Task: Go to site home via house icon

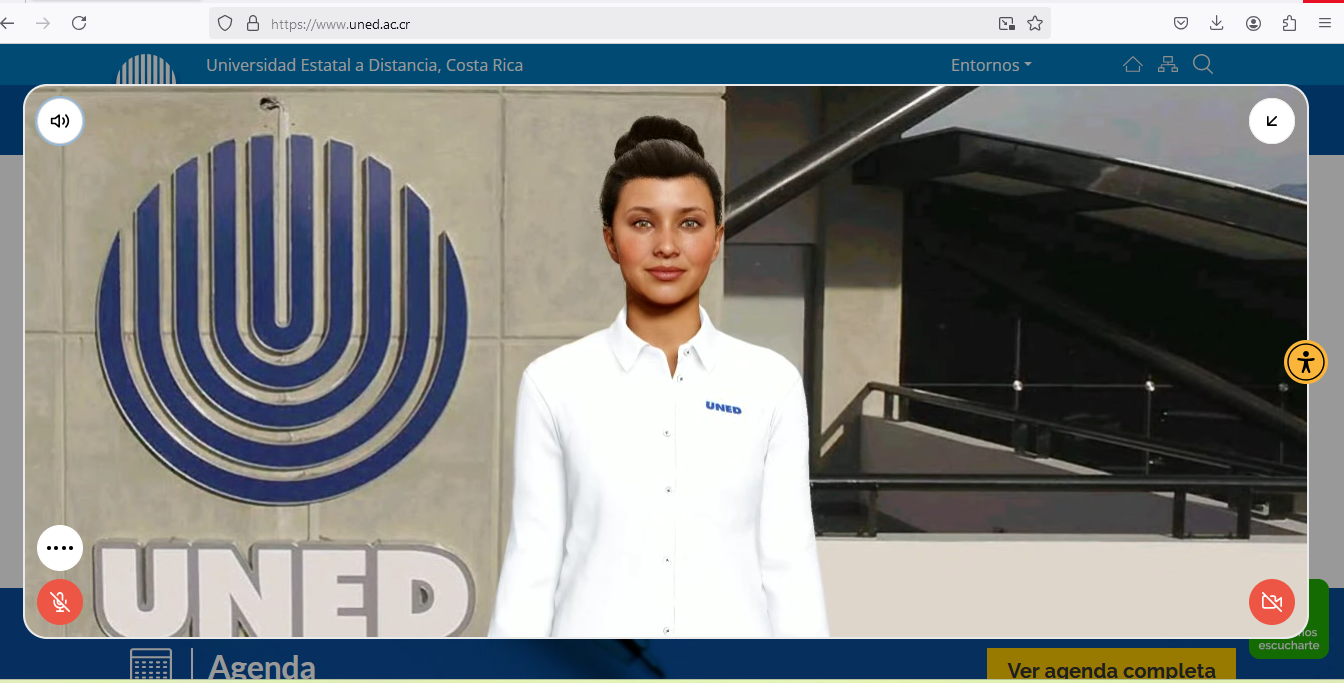Action: [x=1132, y=65]
